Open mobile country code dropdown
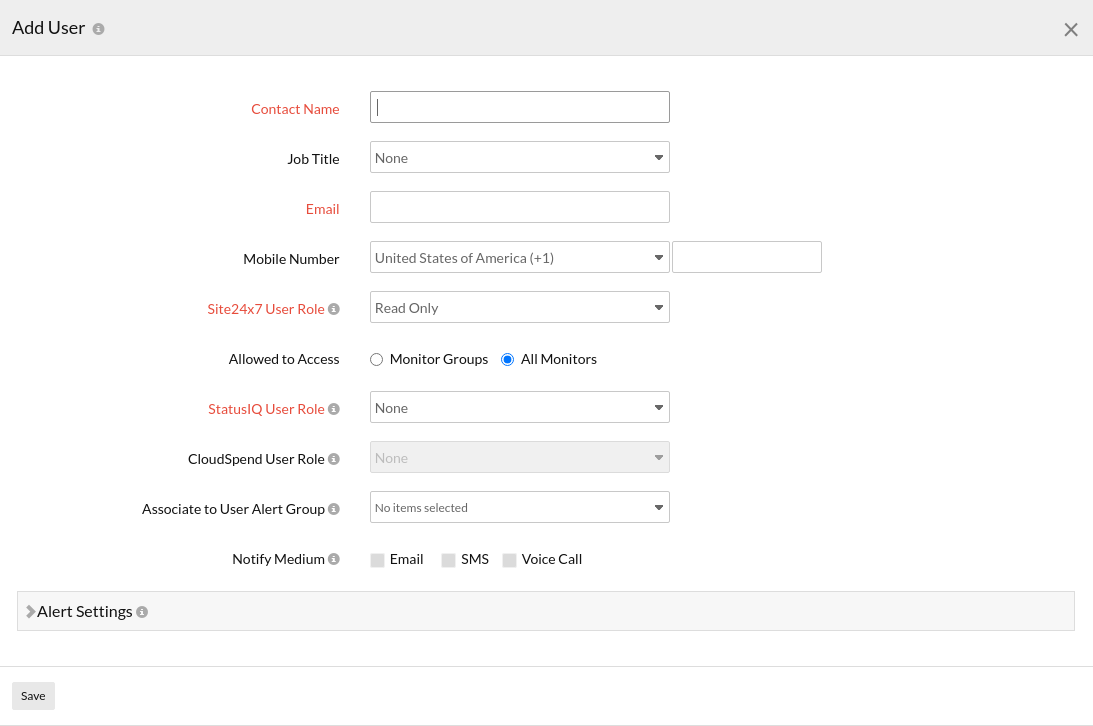 coord(519,258)
